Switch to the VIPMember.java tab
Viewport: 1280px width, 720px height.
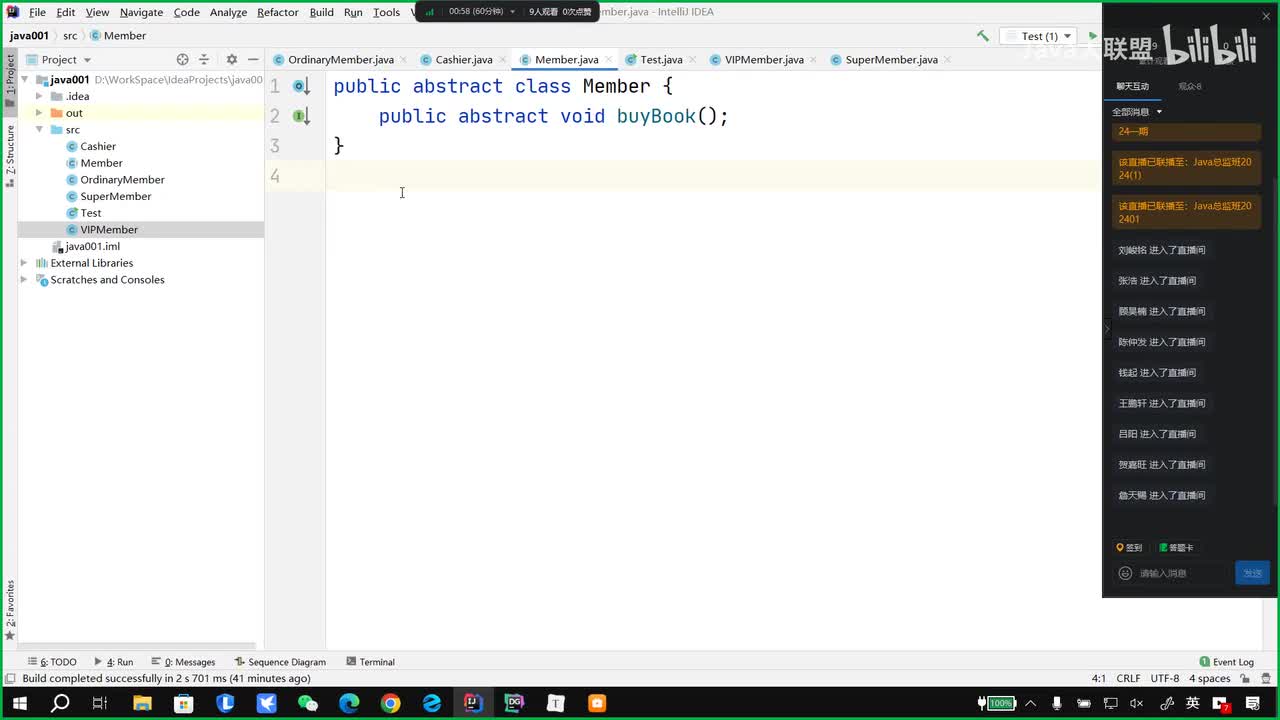coord(764,60)
